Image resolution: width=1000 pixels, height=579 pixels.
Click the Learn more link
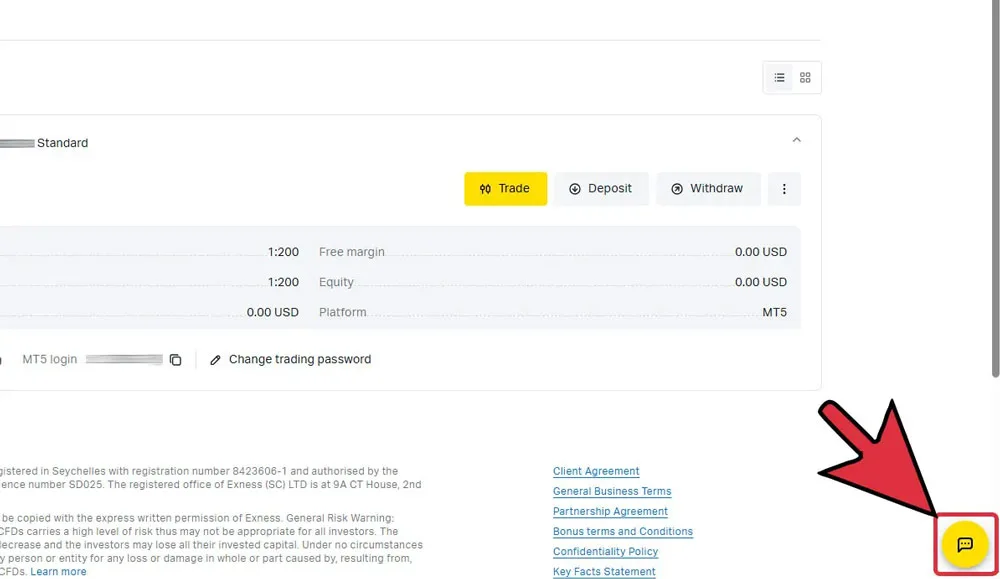58,571
